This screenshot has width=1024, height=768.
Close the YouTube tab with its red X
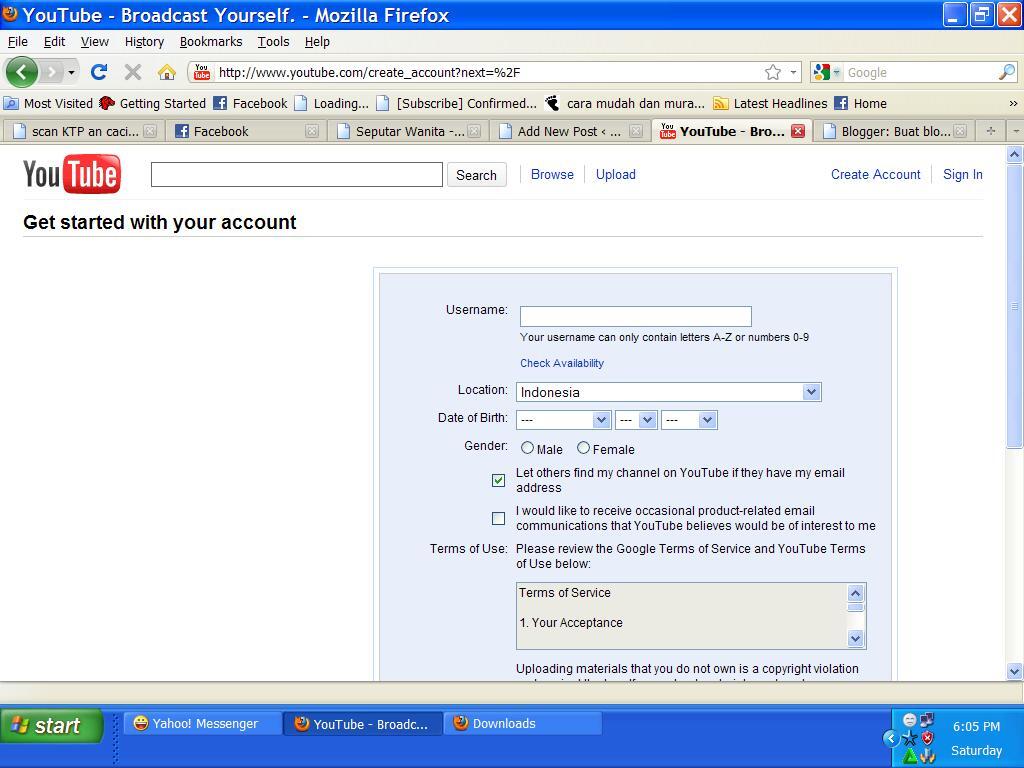797,131
